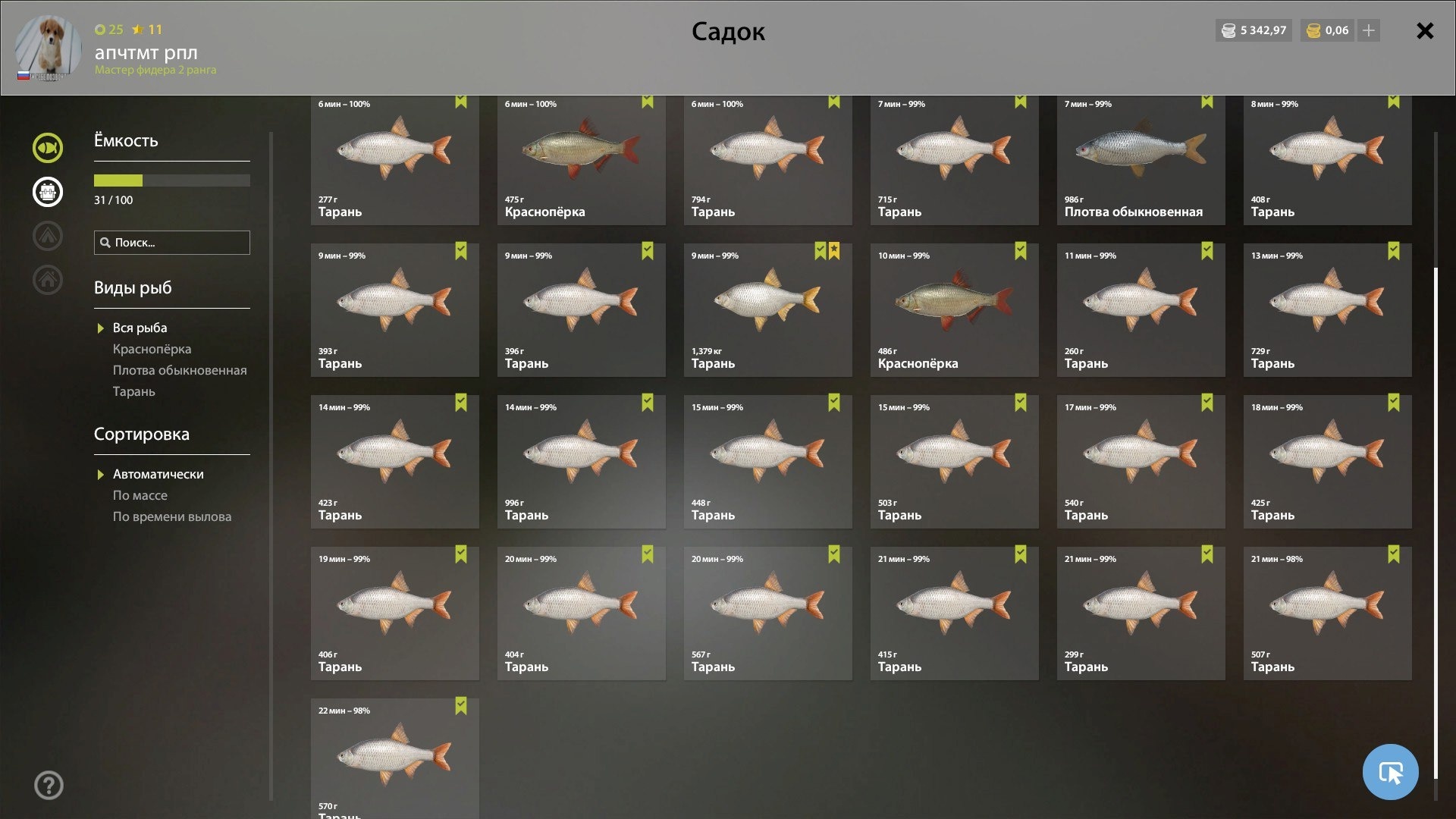Add currency with the plus icon
This screenshot has height=819, width=1456.
pos(1369,30)
